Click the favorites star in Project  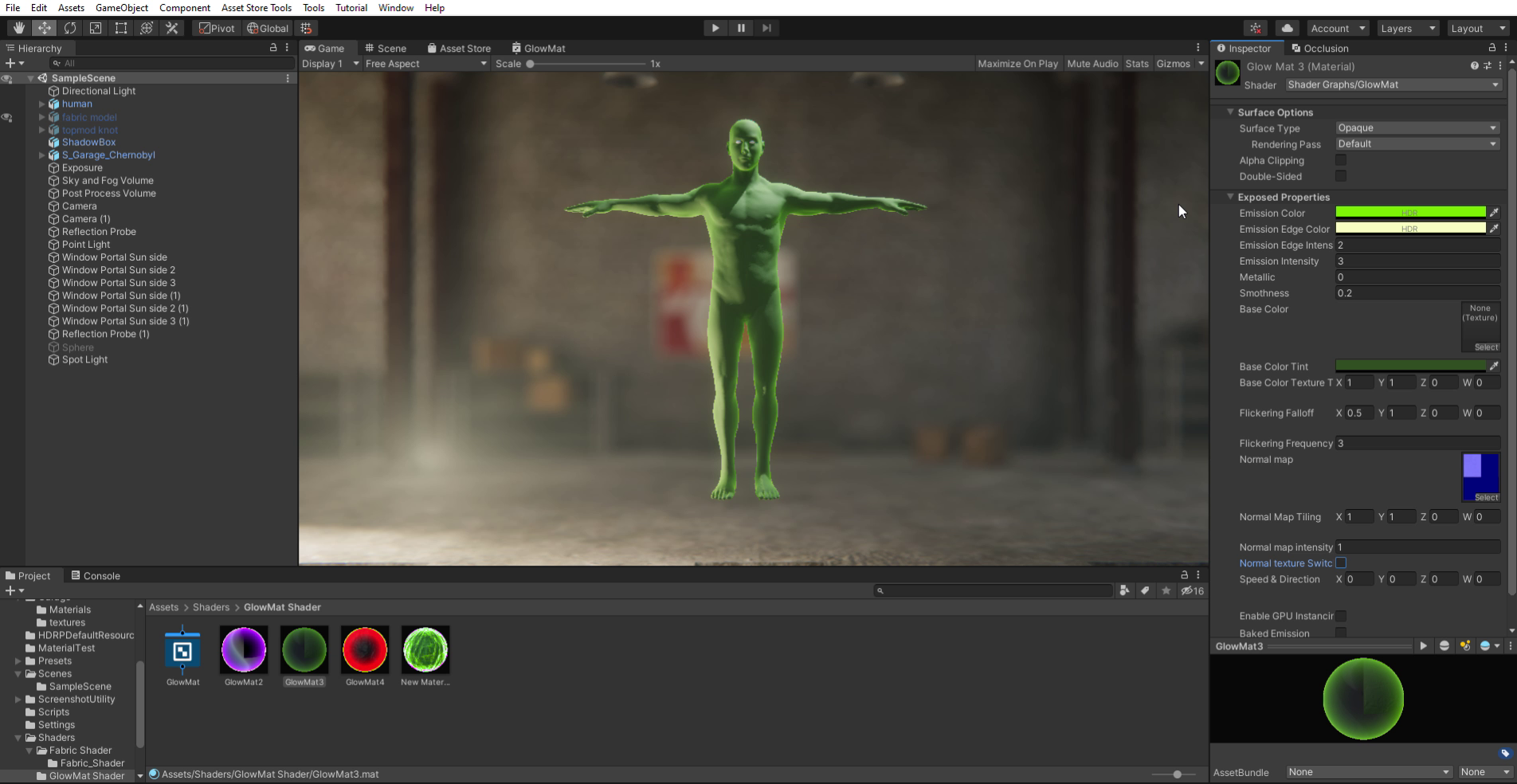coord(1166,590)
